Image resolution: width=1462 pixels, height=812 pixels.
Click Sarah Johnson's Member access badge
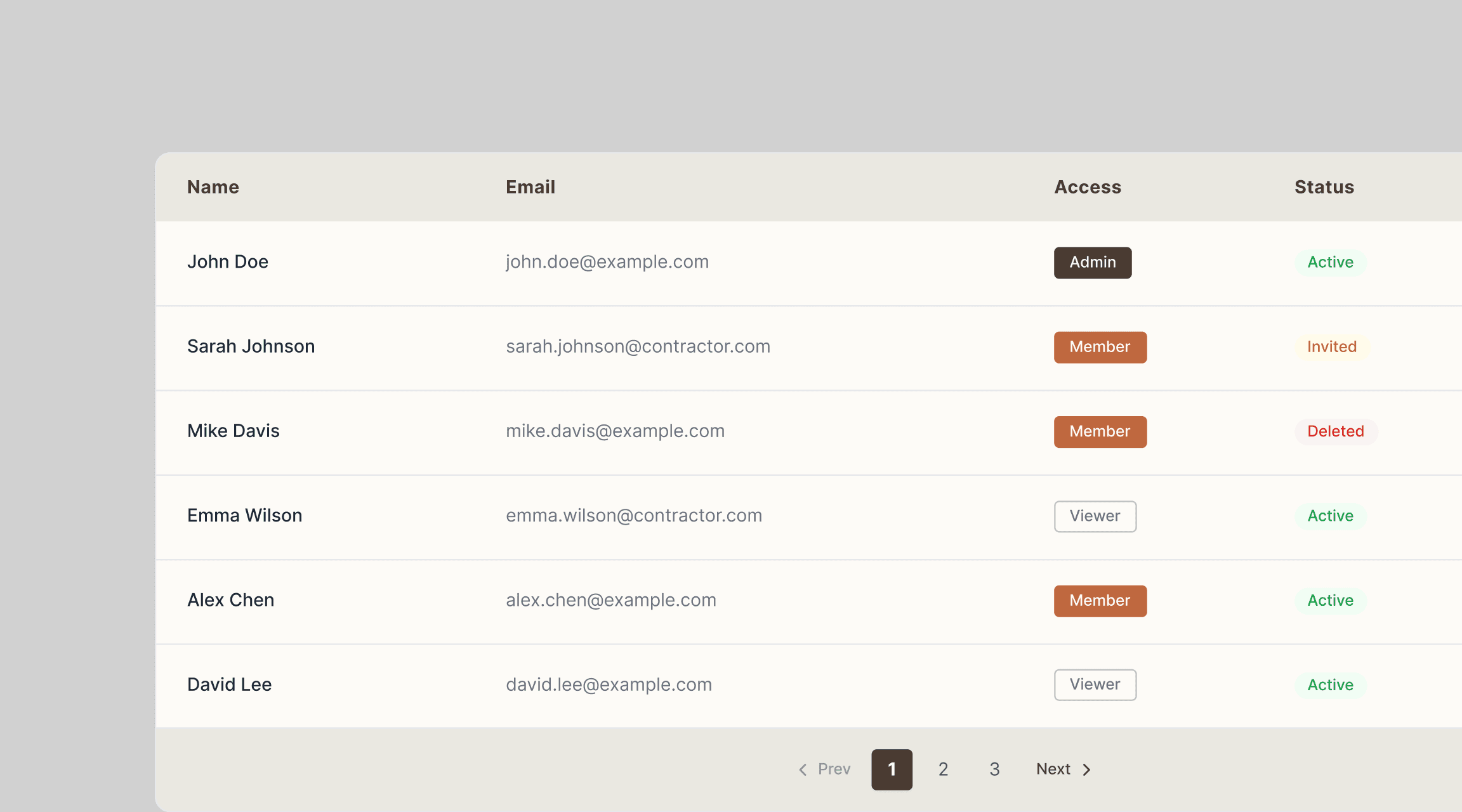tap(1100, 347)
